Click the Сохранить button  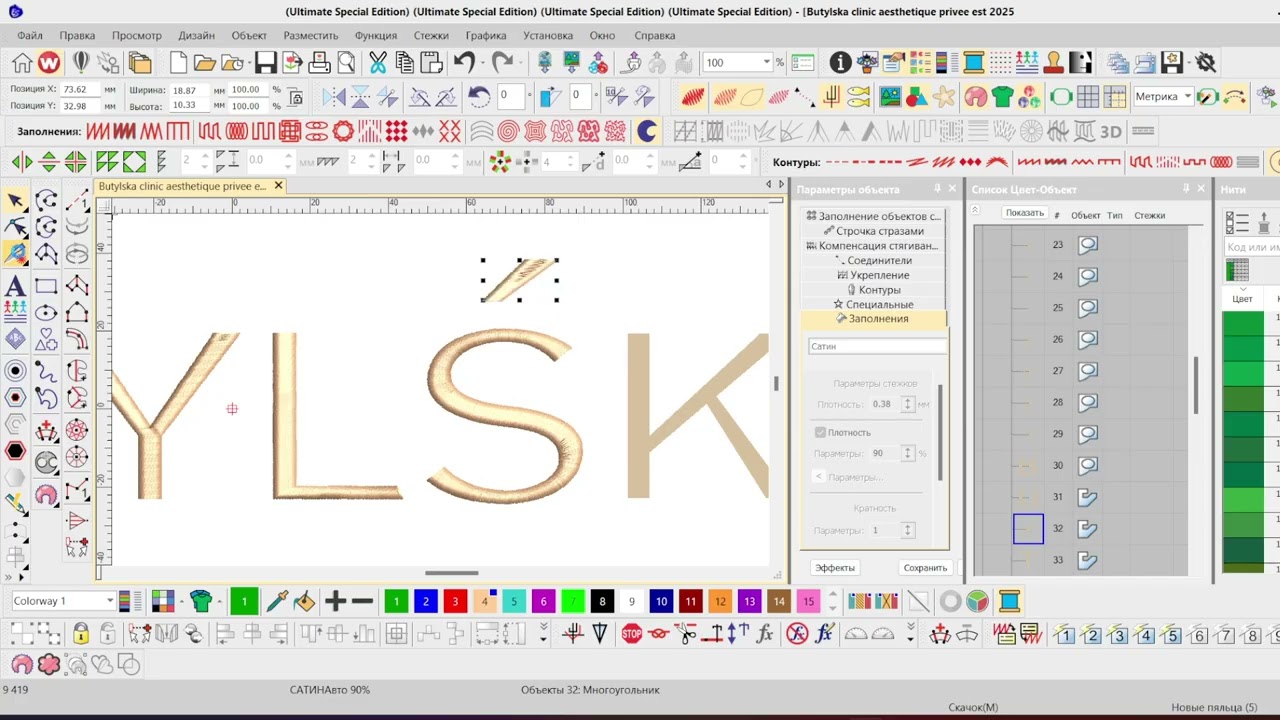coord(925,568)
